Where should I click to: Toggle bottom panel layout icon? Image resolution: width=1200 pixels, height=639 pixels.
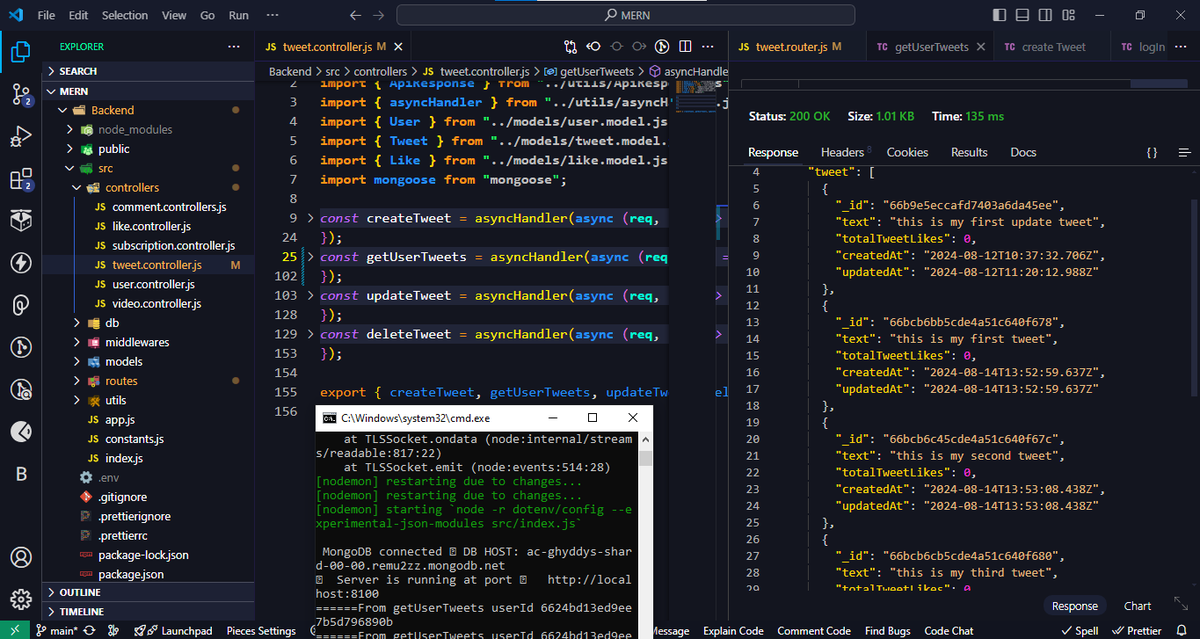coord(1021,15)
